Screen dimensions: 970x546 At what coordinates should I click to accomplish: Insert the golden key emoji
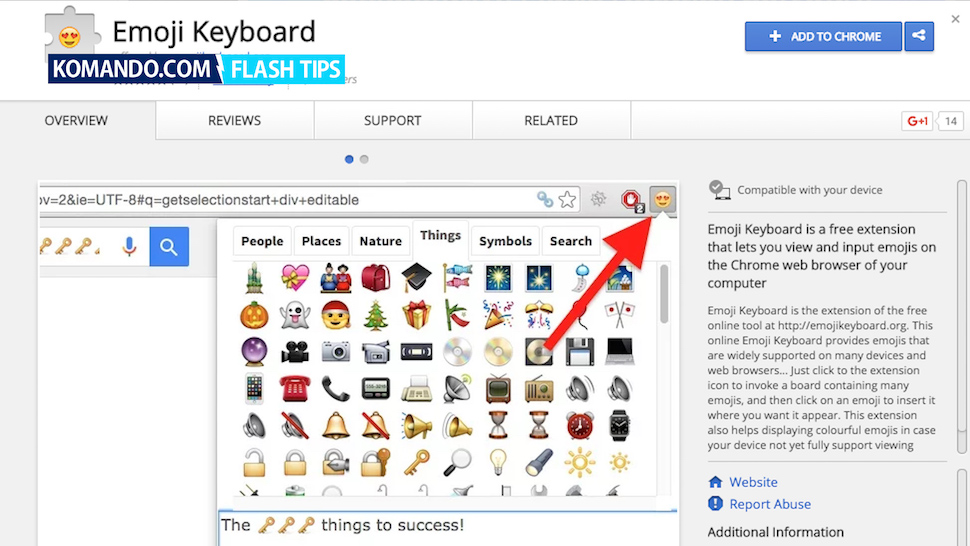click(416, 463)
